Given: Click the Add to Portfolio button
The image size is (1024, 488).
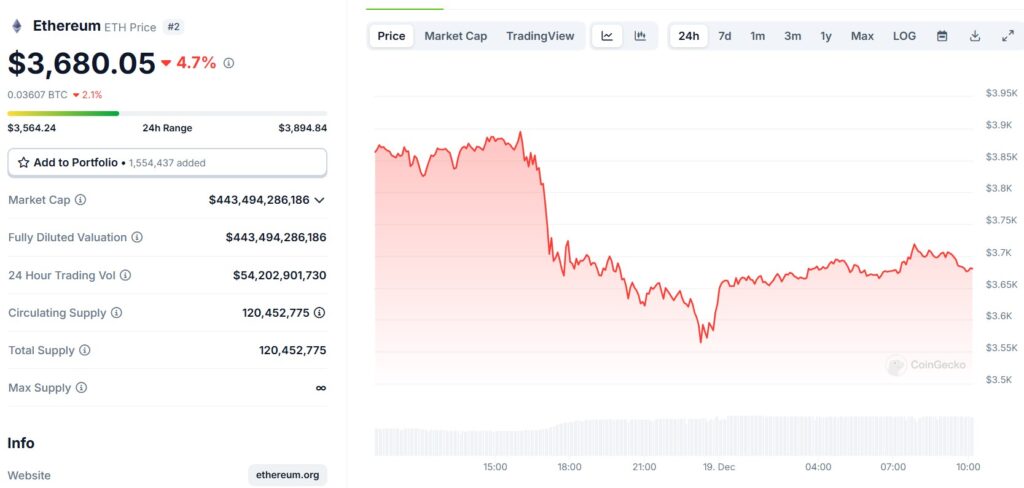Looking at the screenshot, I should tap(167, 163).
